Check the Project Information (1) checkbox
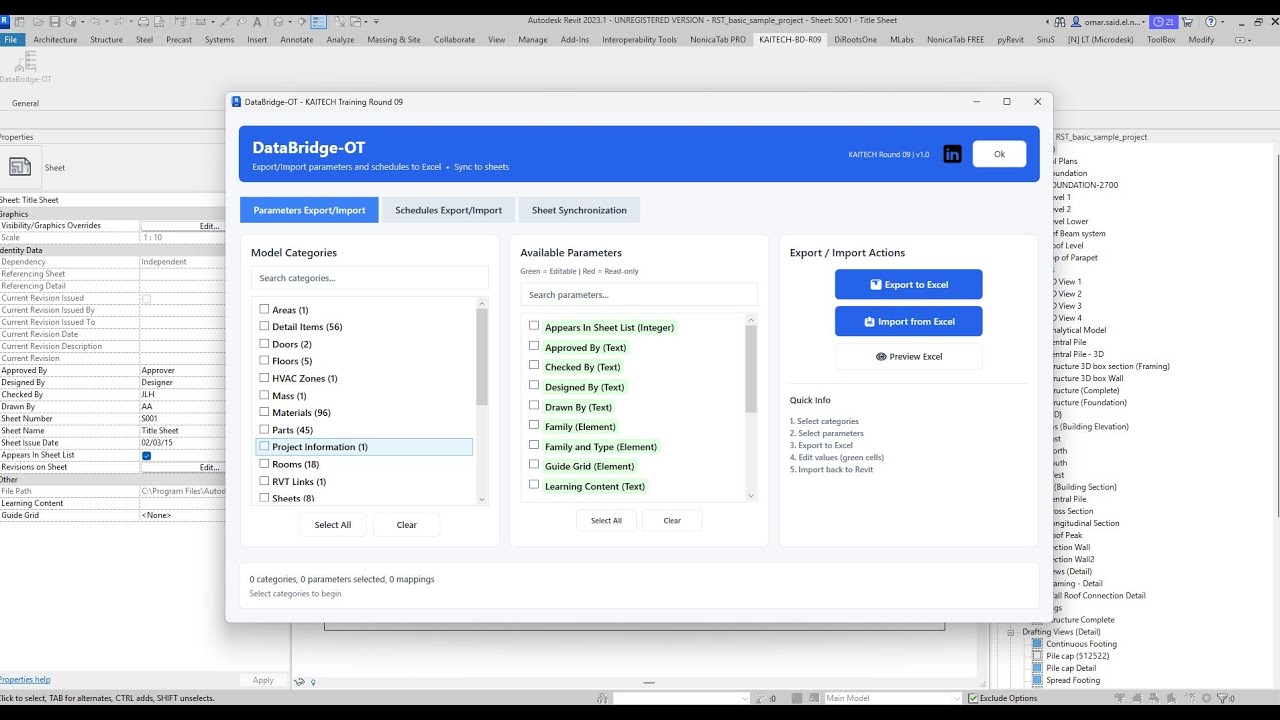 [264, 446]
